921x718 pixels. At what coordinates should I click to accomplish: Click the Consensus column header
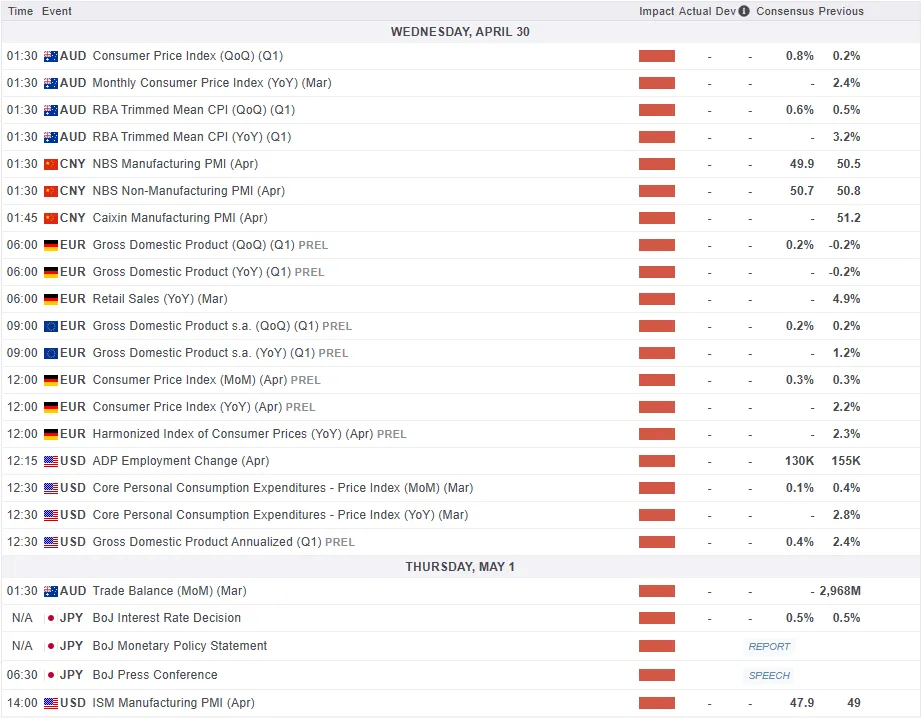[785, 11]
